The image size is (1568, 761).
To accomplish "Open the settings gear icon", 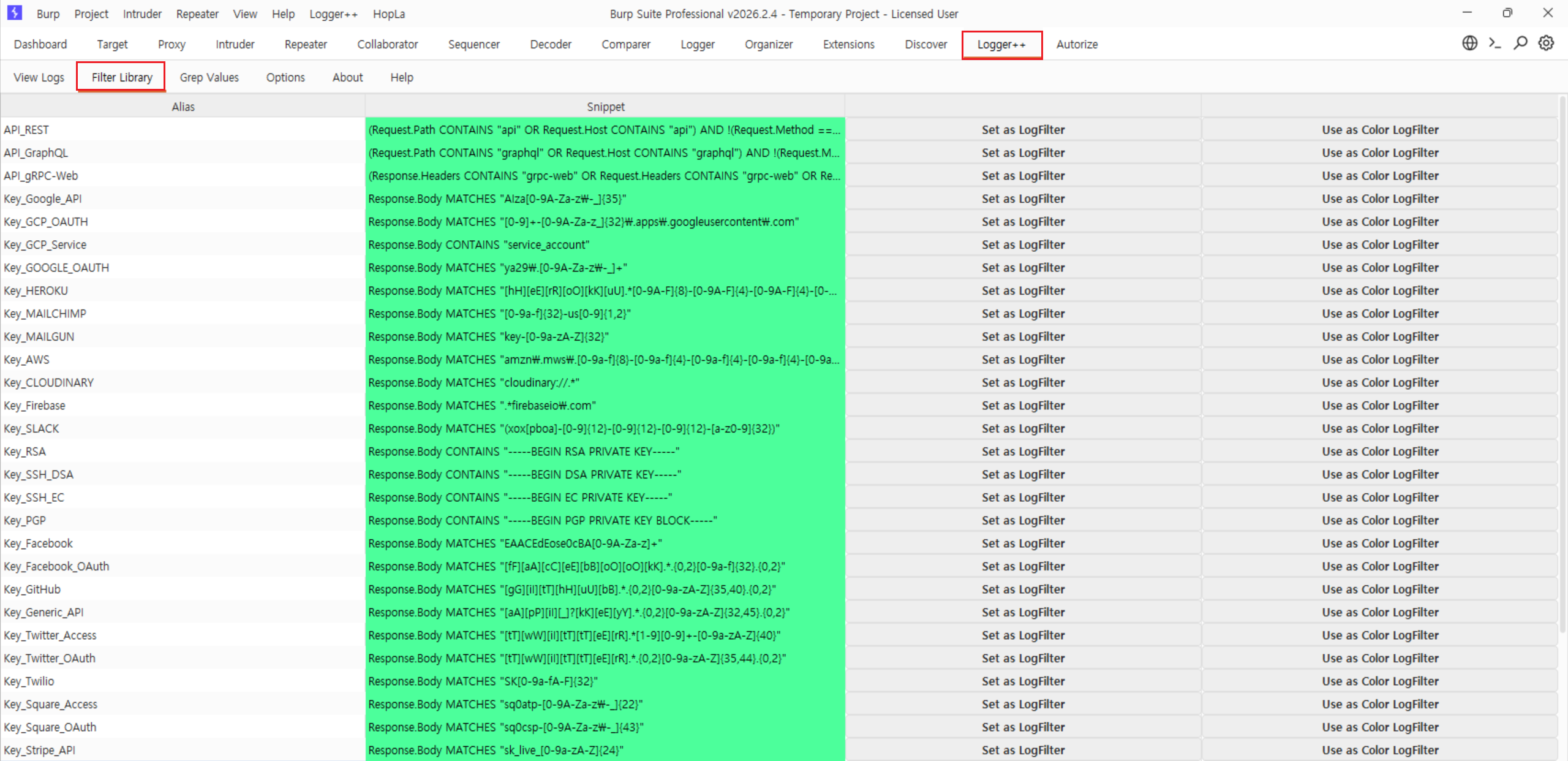I will coord(1546,44).
